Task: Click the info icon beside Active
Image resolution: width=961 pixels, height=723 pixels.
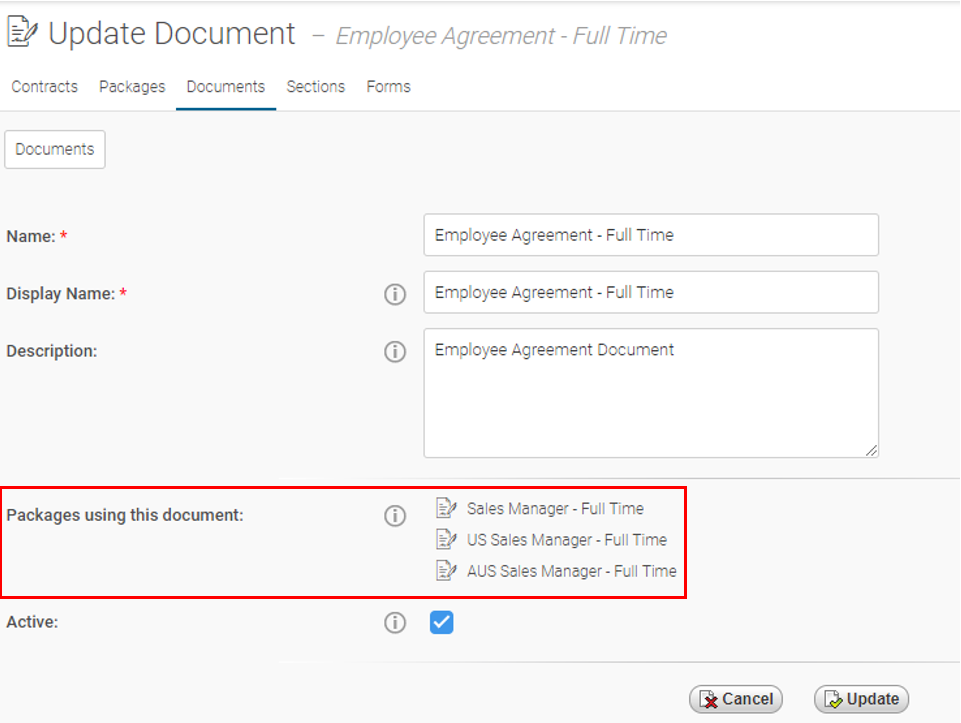Action: coord(395,623)
